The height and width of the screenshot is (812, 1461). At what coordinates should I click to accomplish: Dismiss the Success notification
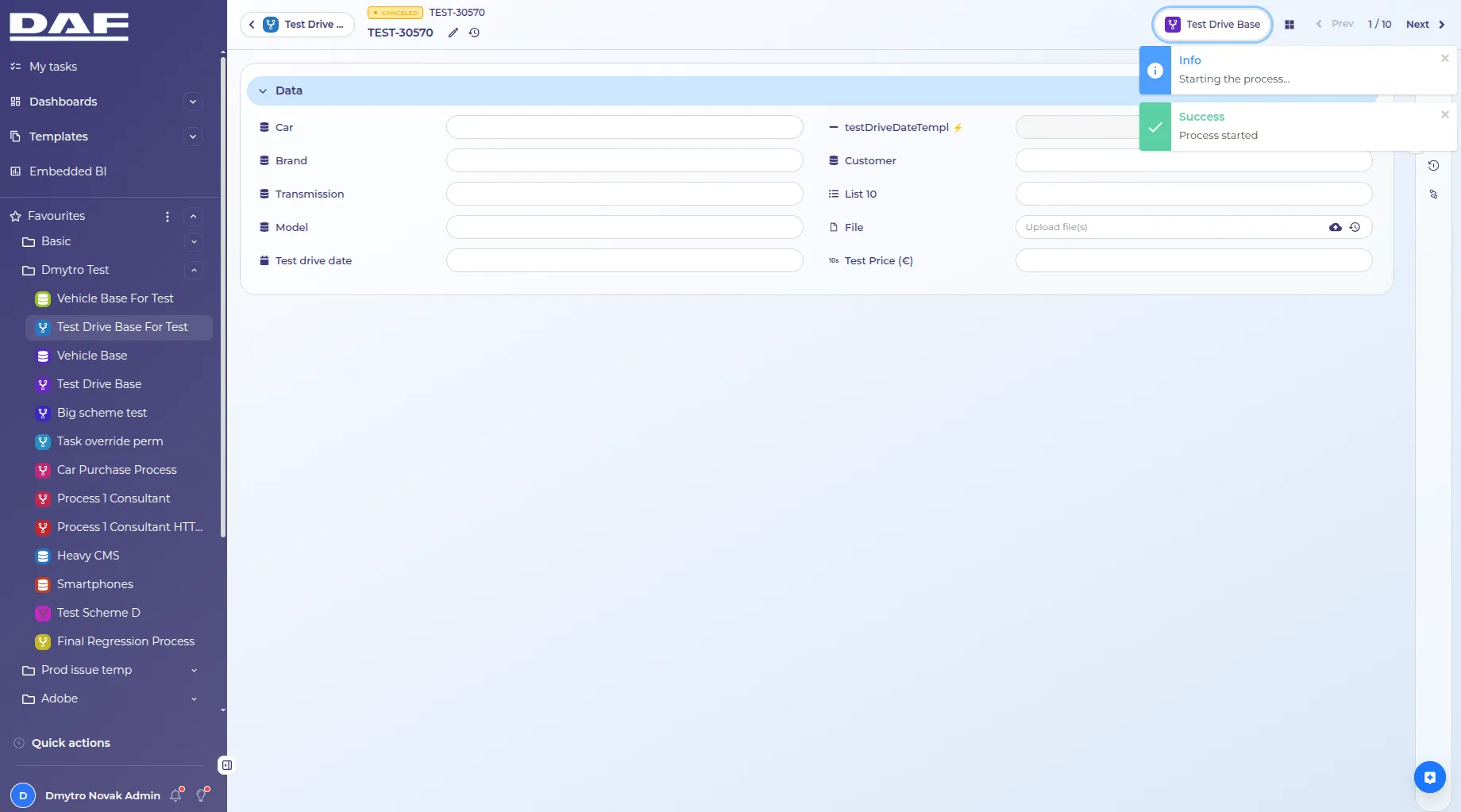1445,115
